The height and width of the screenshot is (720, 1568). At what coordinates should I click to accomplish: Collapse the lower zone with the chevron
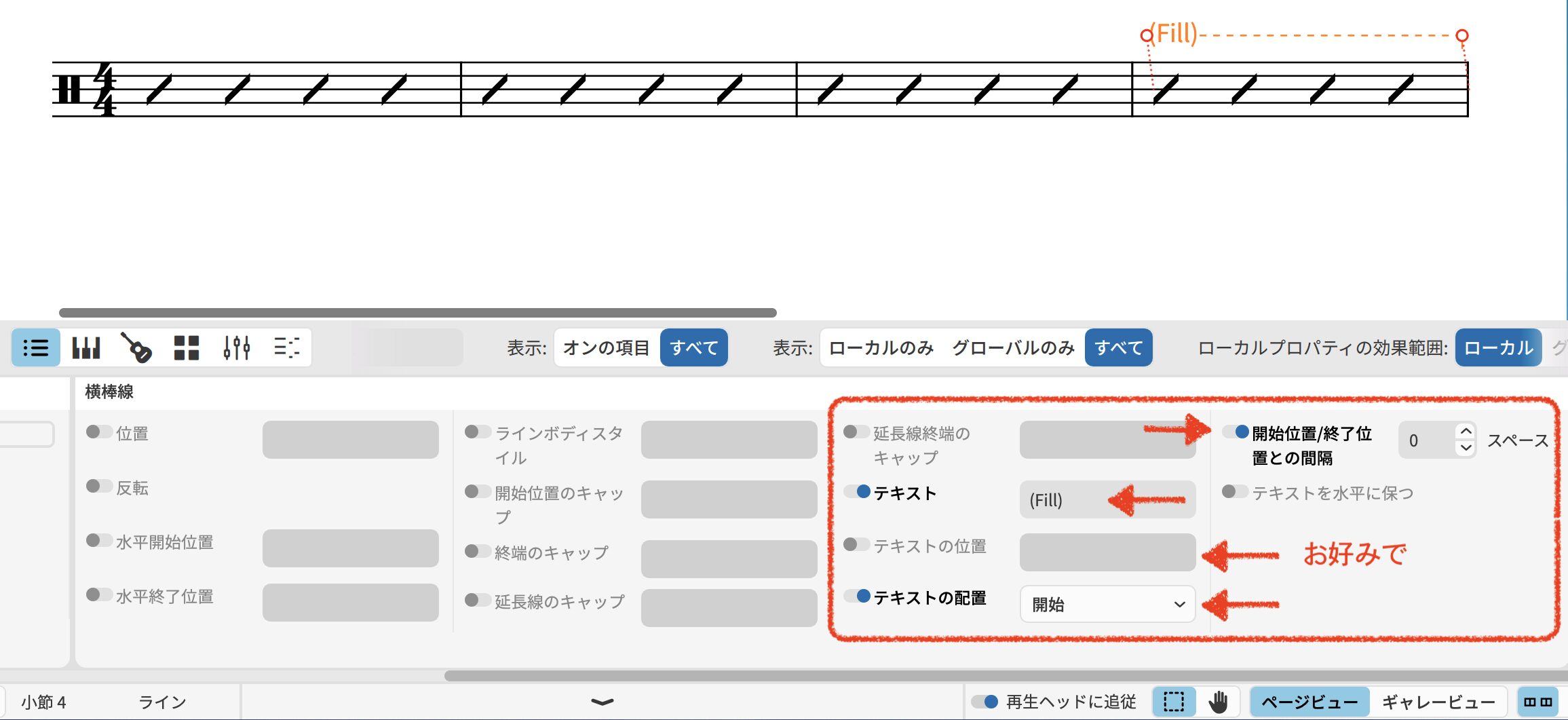point(602,702)
